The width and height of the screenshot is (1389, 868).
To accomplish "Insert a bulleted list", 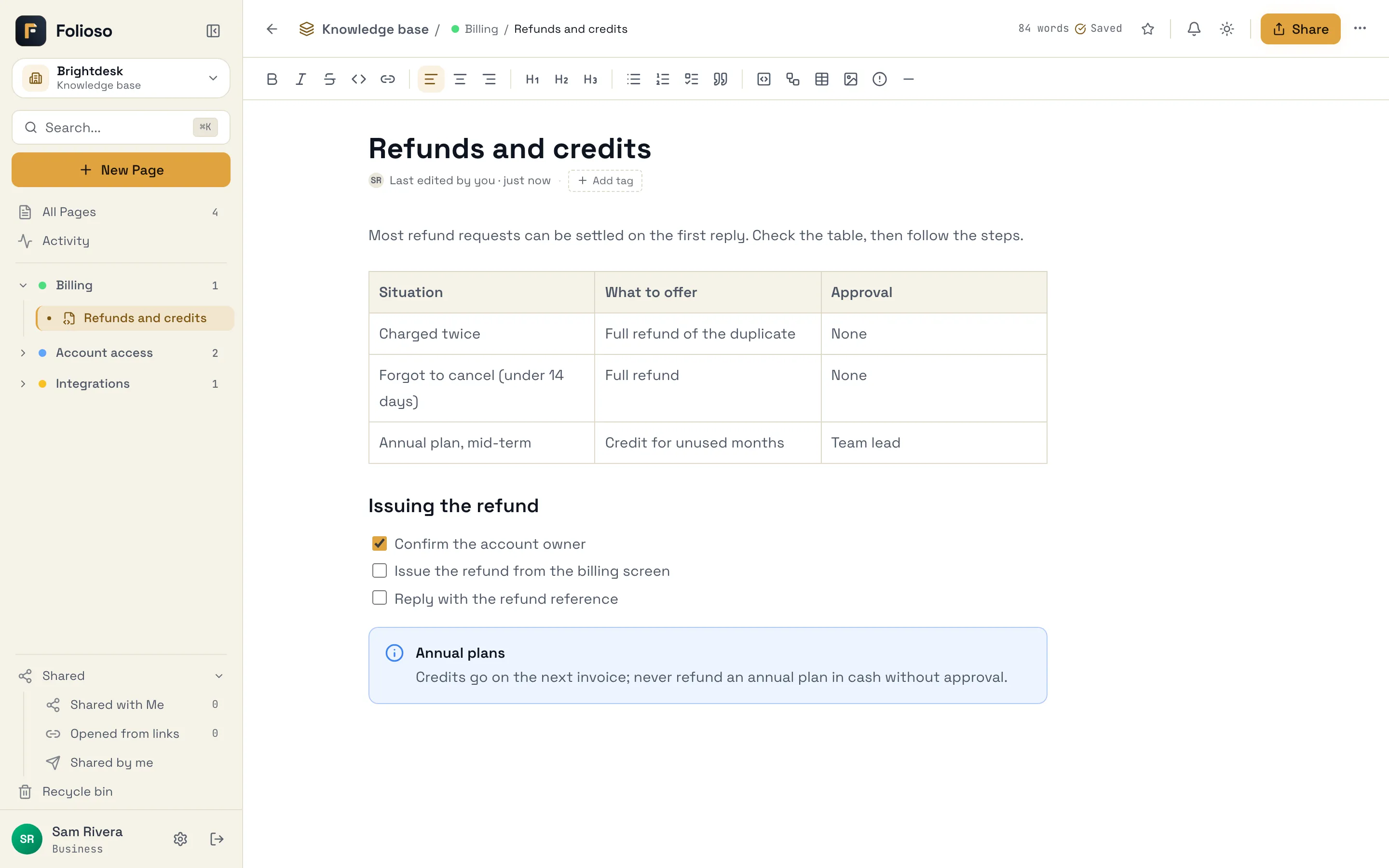I will coord(634,79).
